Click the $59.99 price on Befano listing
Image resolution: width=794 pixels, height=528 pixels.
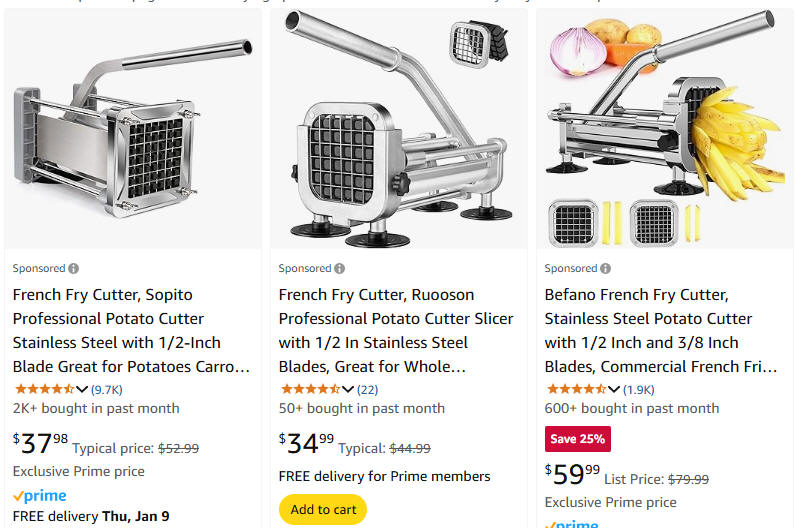(x=572, y=474)
